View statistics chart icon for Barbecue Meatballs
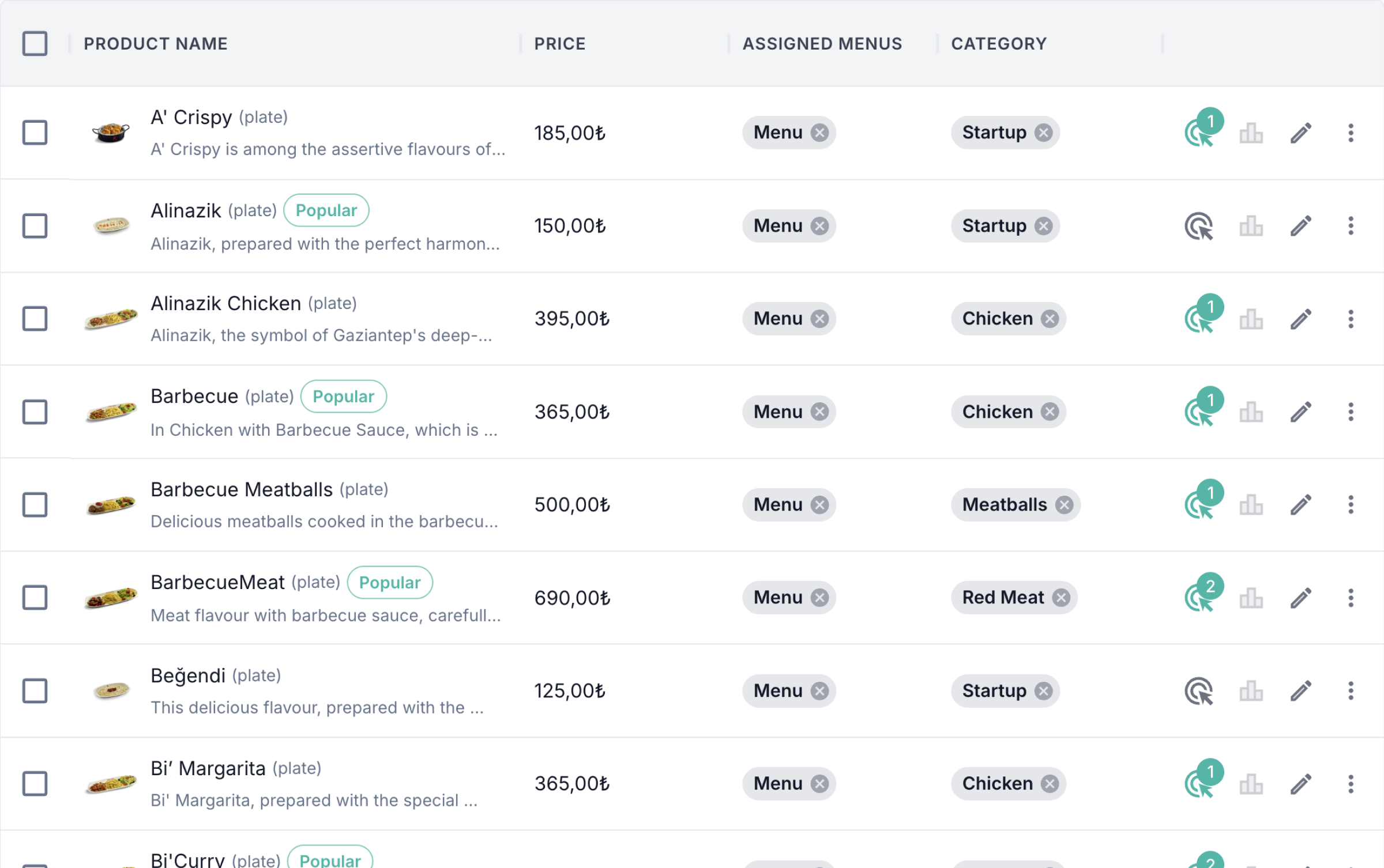 pos(1251,505)
